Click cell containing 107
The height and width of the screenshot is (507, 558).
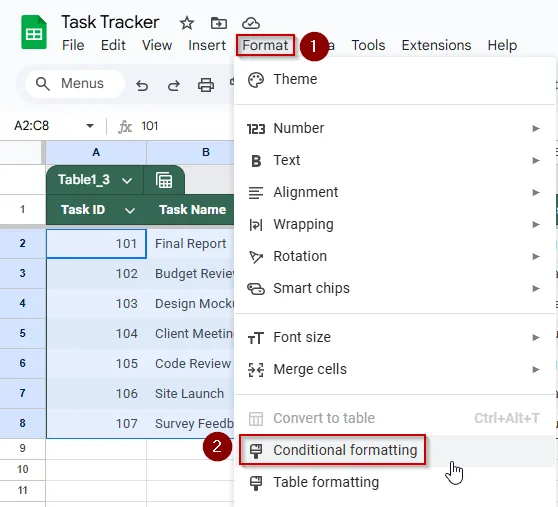tap(96, 424)
